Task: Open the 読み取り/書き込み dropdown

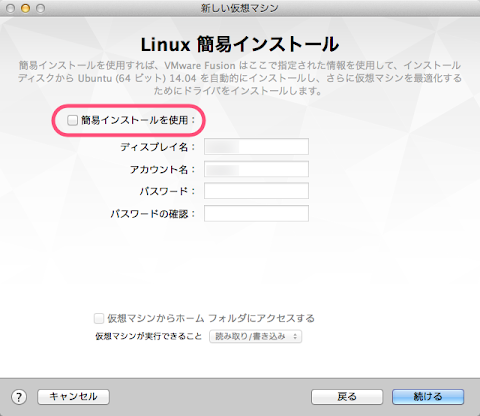Action: pos(255,336)
